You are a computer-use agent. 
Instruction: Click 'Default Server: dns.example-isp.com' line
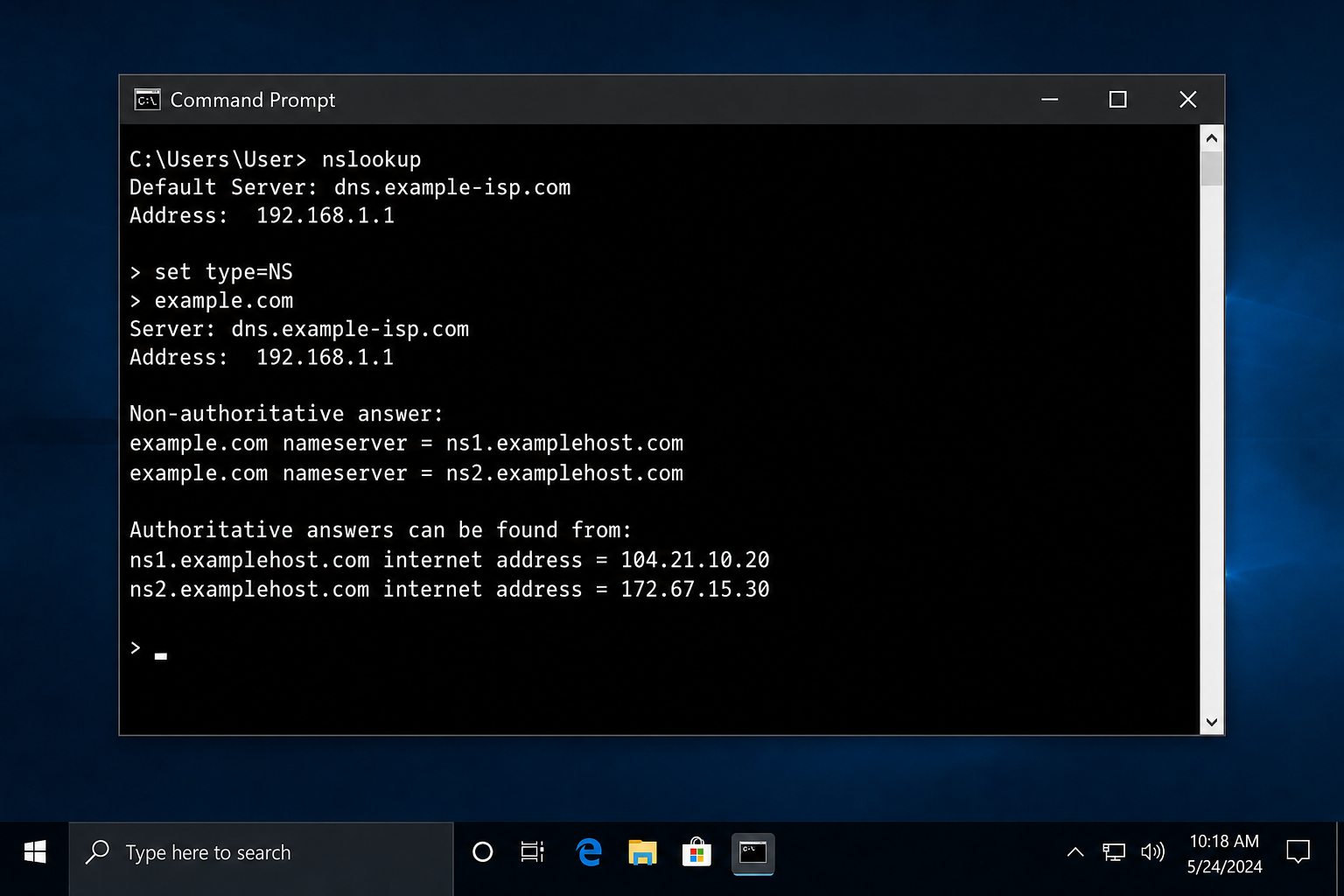(x=350, y=187)
